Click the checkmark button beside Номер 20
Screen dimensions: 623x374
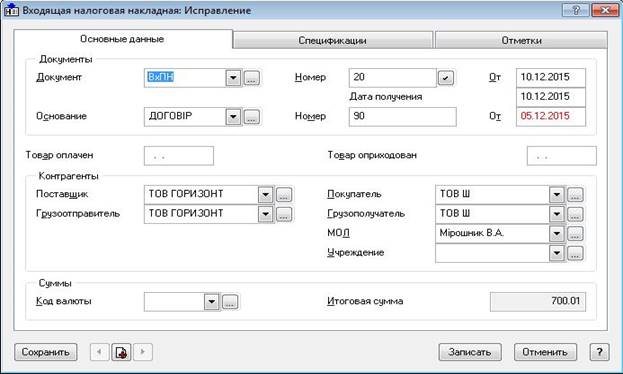coord(446,78)
